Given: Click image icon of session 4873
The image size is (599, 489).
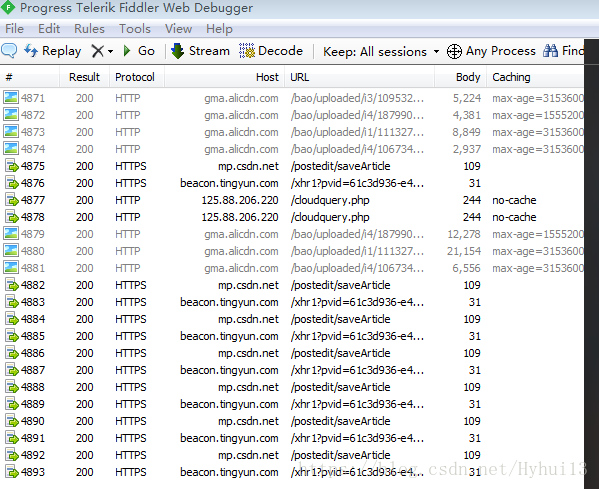Looking at the screenshot, I should pos(11,131).
